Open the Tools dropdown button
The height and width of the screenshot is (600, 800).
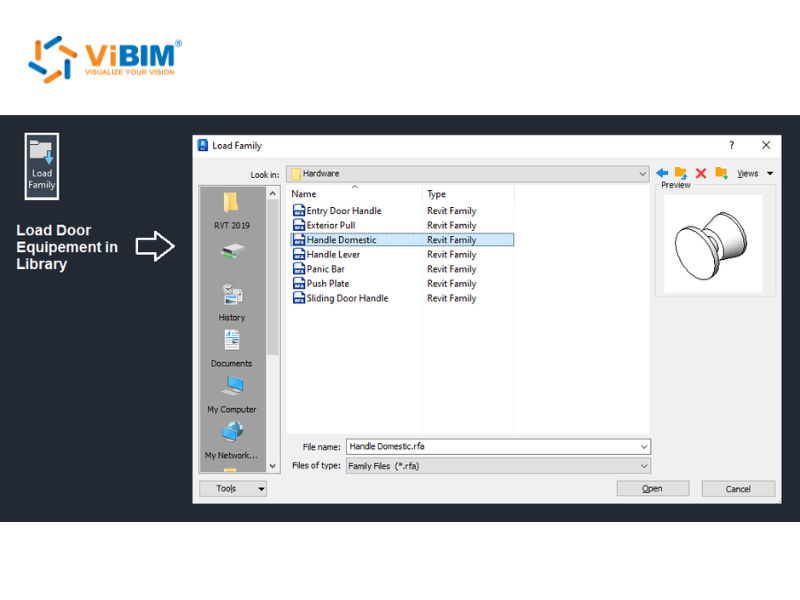click(x=233, y=489)
